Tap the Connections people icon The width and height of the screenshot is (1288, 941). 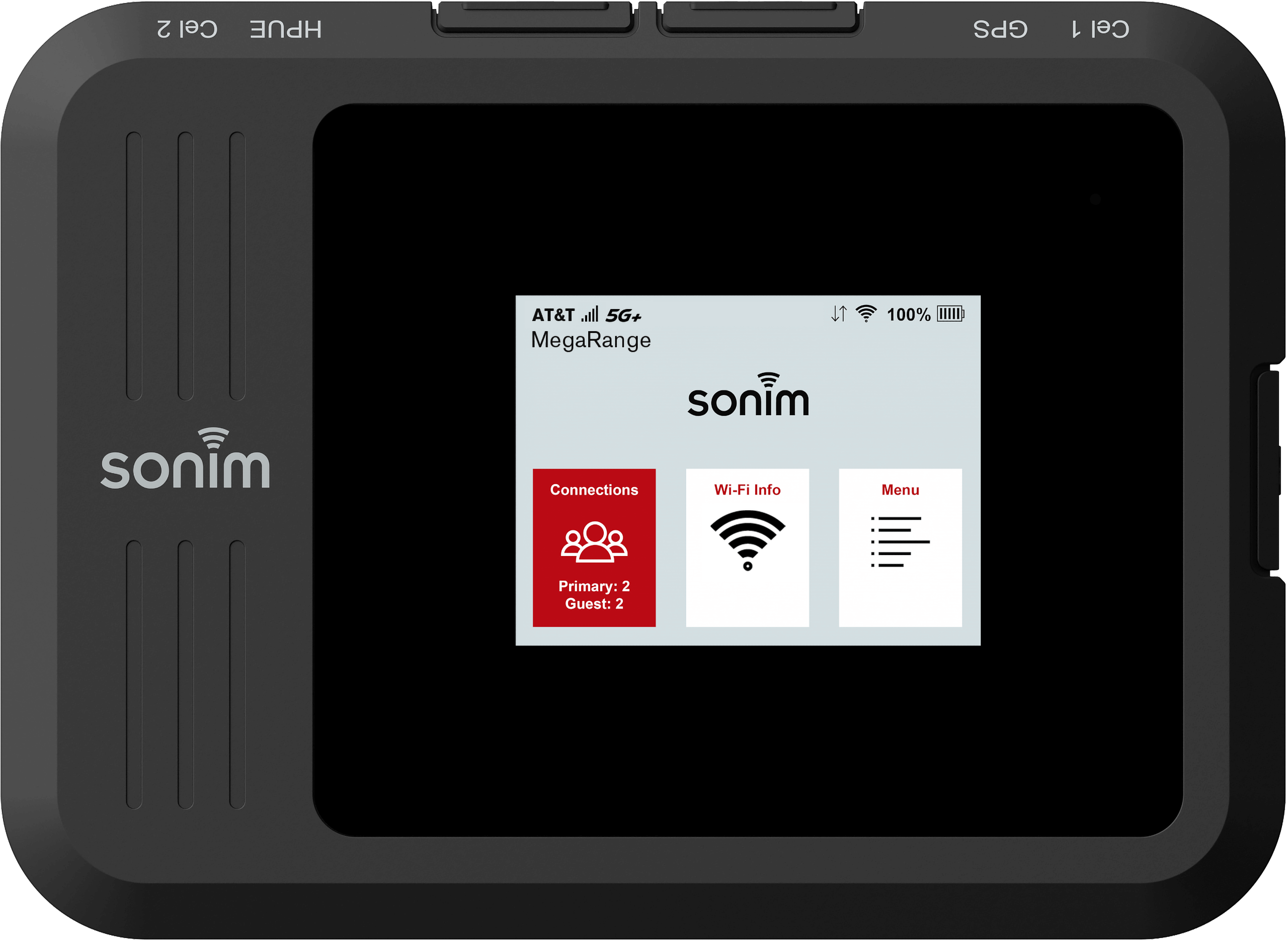point(594,541)
